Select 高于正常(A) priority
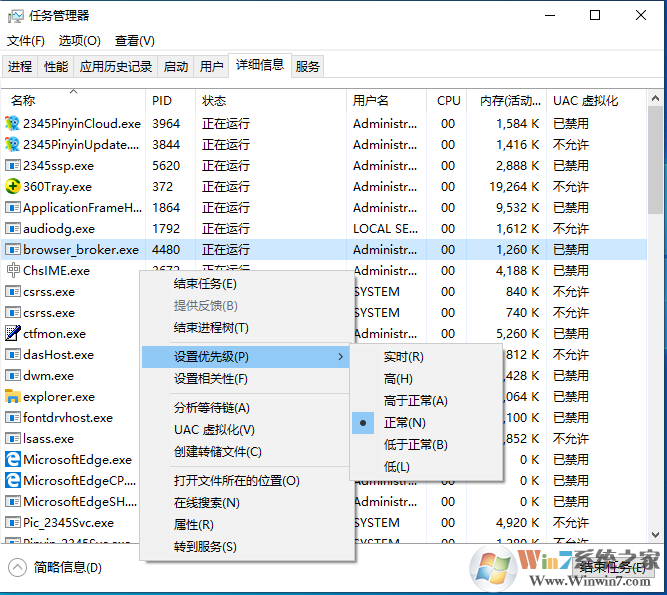 (426, 401)
